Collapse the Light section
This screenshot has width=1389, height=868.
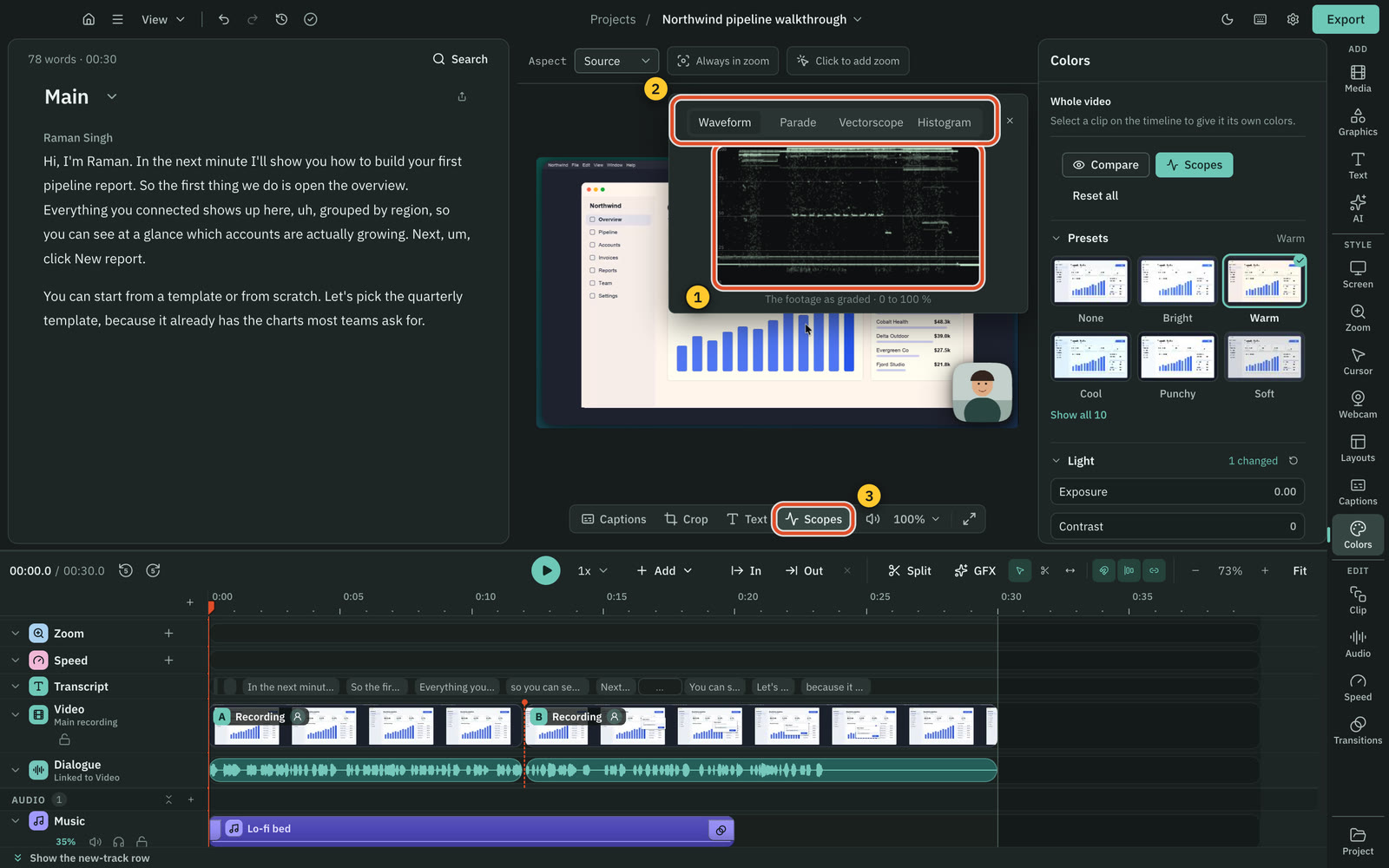[x=1057, y=461]
